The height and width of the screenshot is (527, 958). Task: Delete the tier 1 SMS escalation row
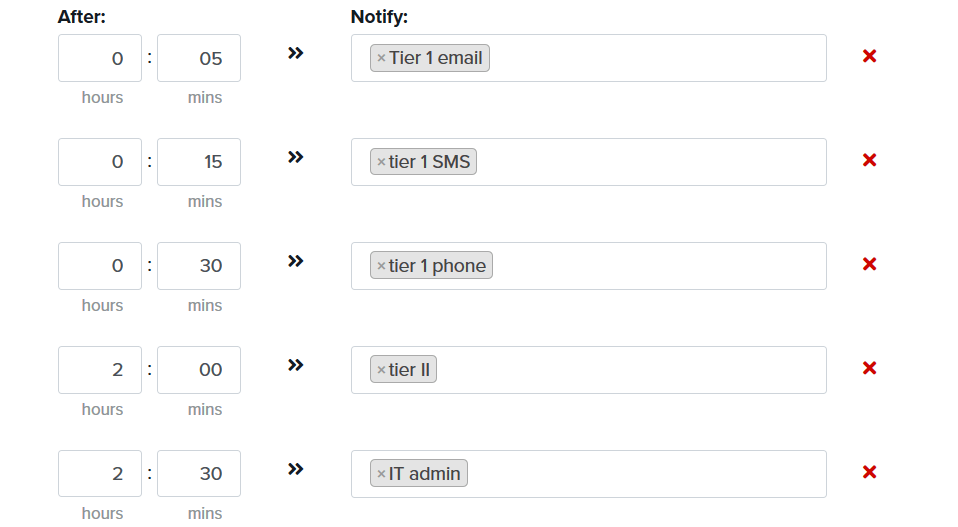[x=869, y=160]
